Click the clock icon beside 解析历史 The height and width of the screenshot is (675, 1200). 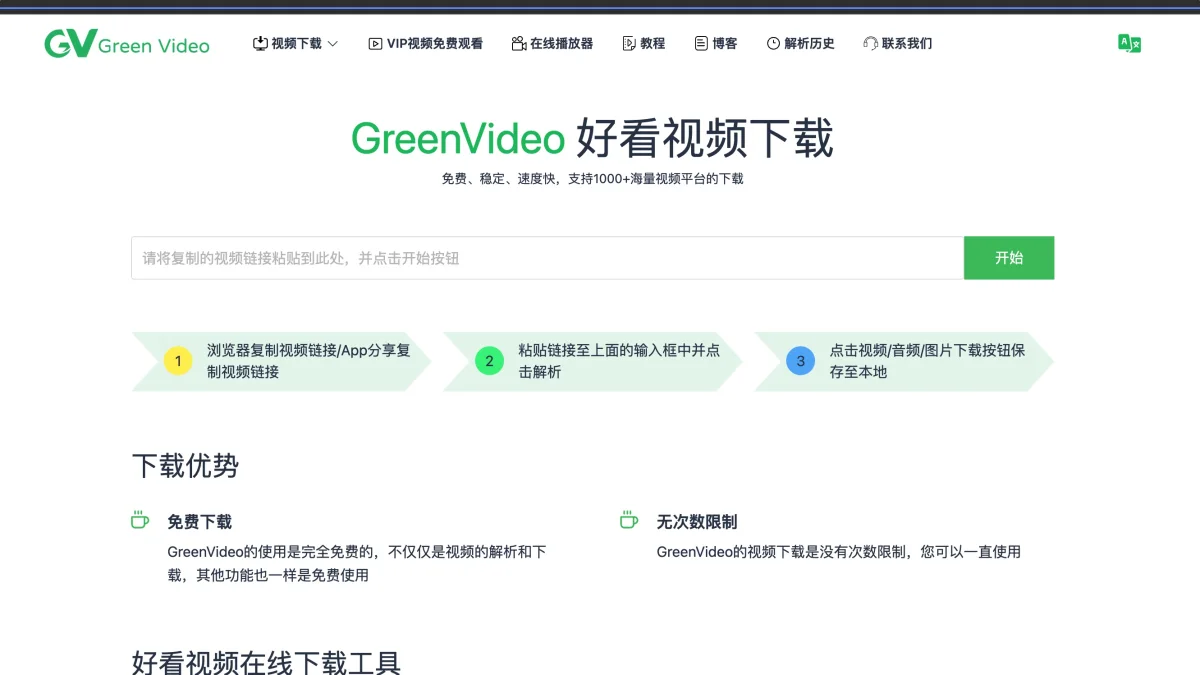coord(773,44)
